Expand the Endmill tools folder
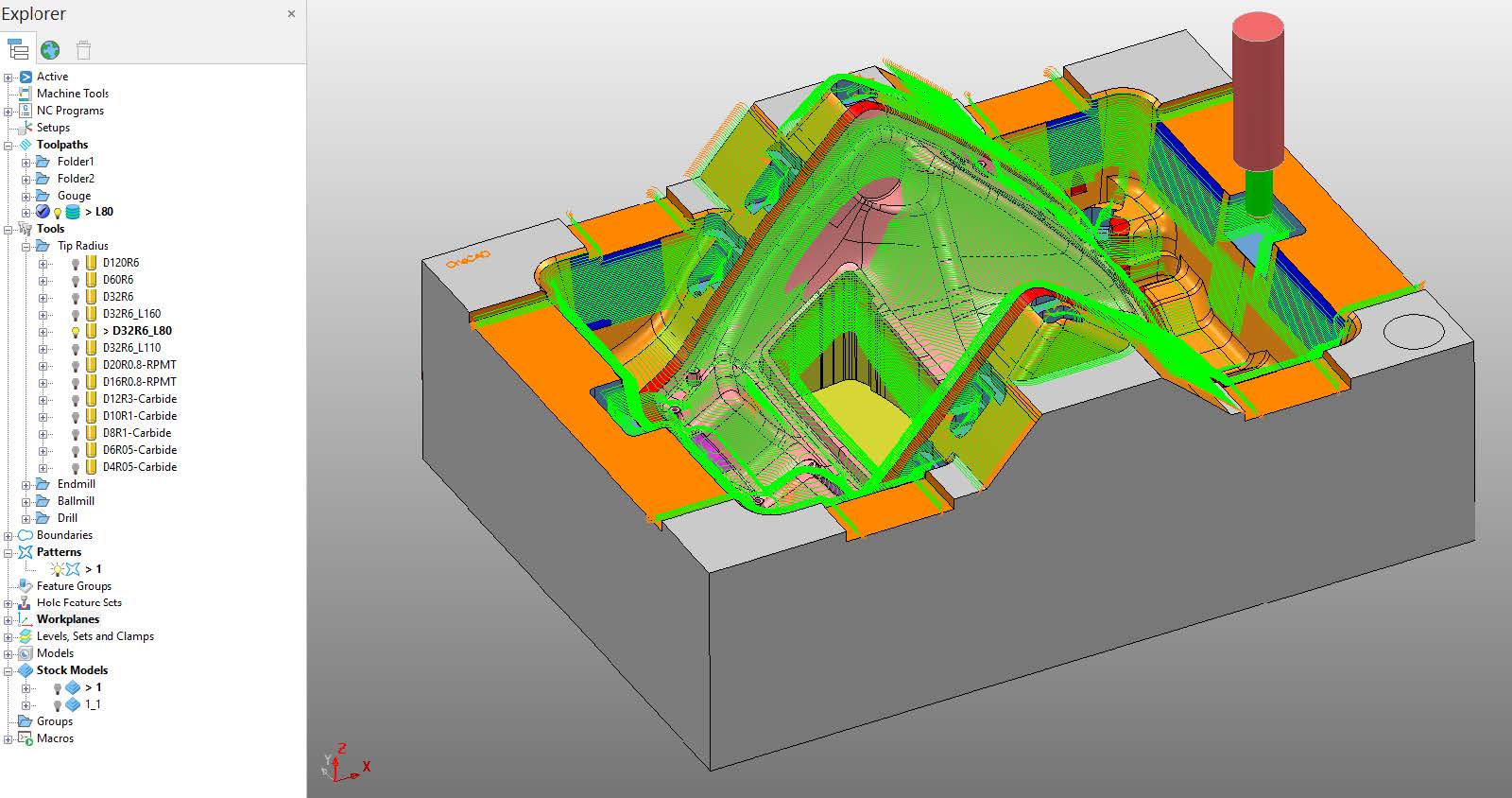The image size is (1512, 798). 26,485
